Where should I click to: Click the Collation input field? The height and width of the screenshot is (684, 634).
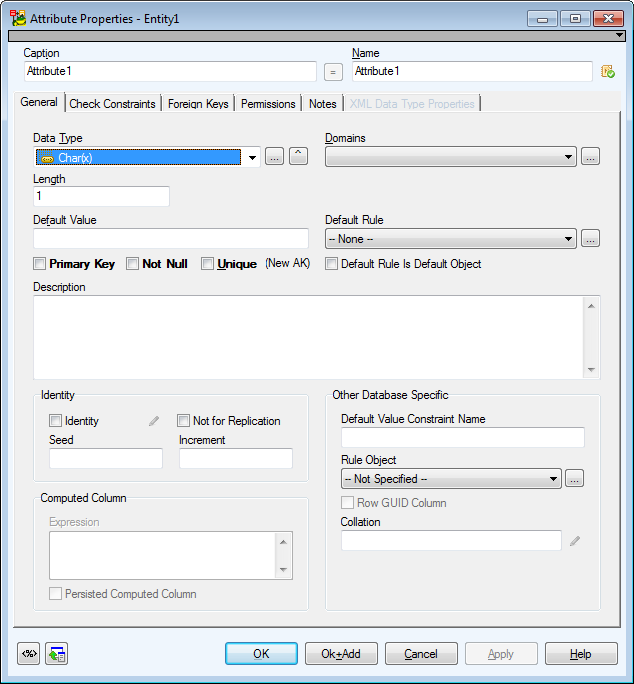click(x=451, y=540)
